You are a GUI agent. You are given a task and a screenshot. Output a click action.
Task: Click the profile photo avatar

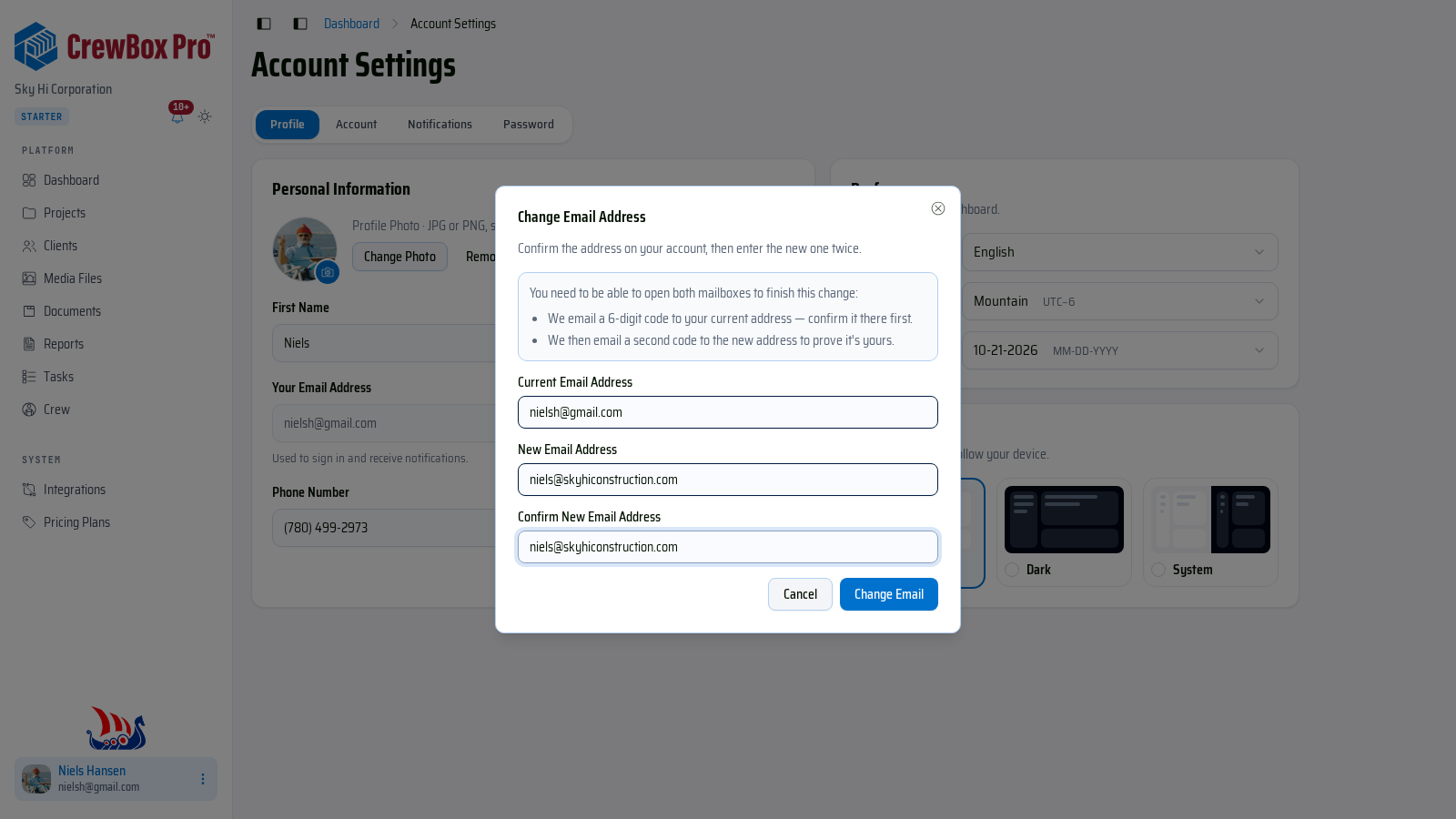[x=305, y=249]
